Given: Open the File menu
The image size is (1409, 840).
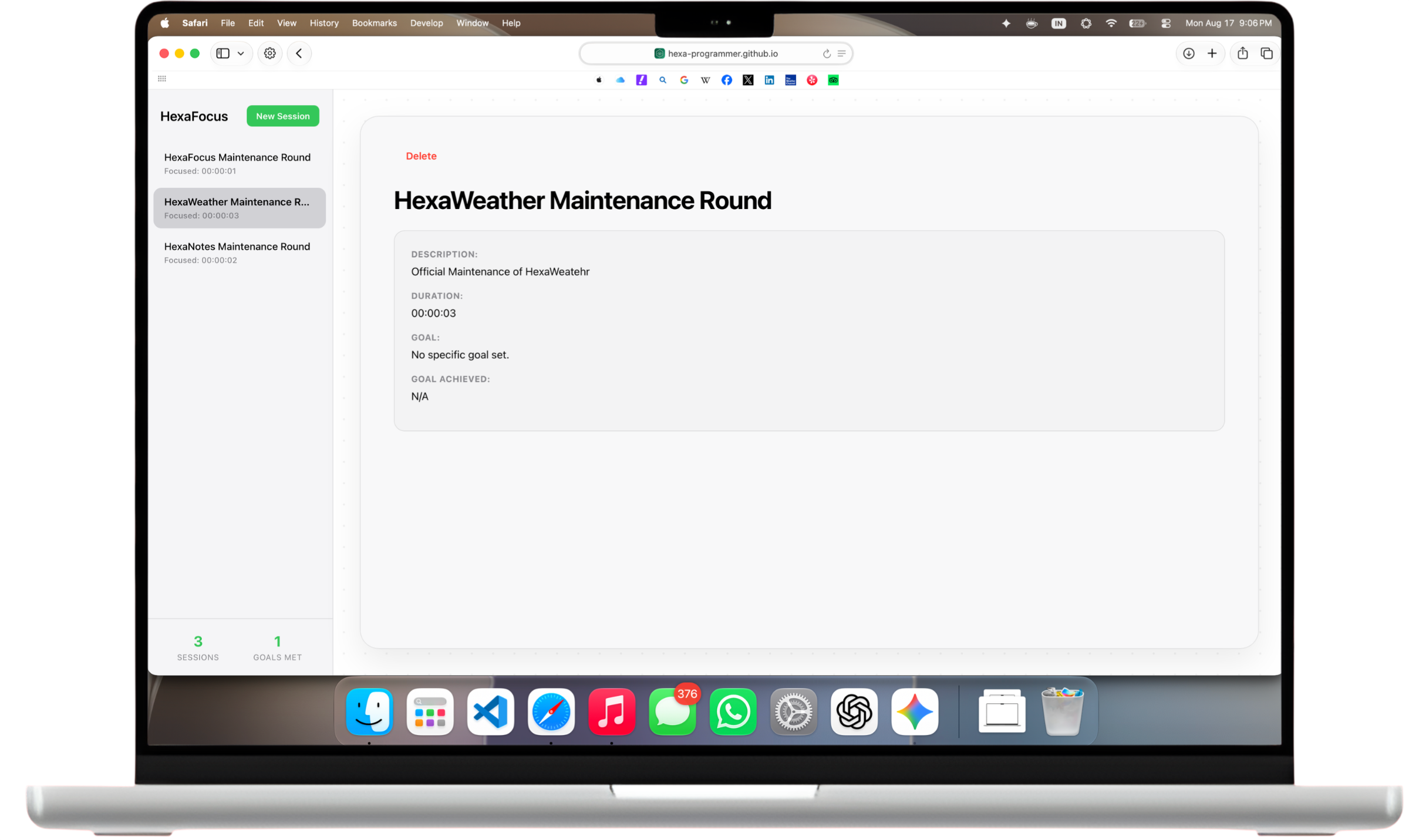Looking at the screenshot, I should [228, 23].
